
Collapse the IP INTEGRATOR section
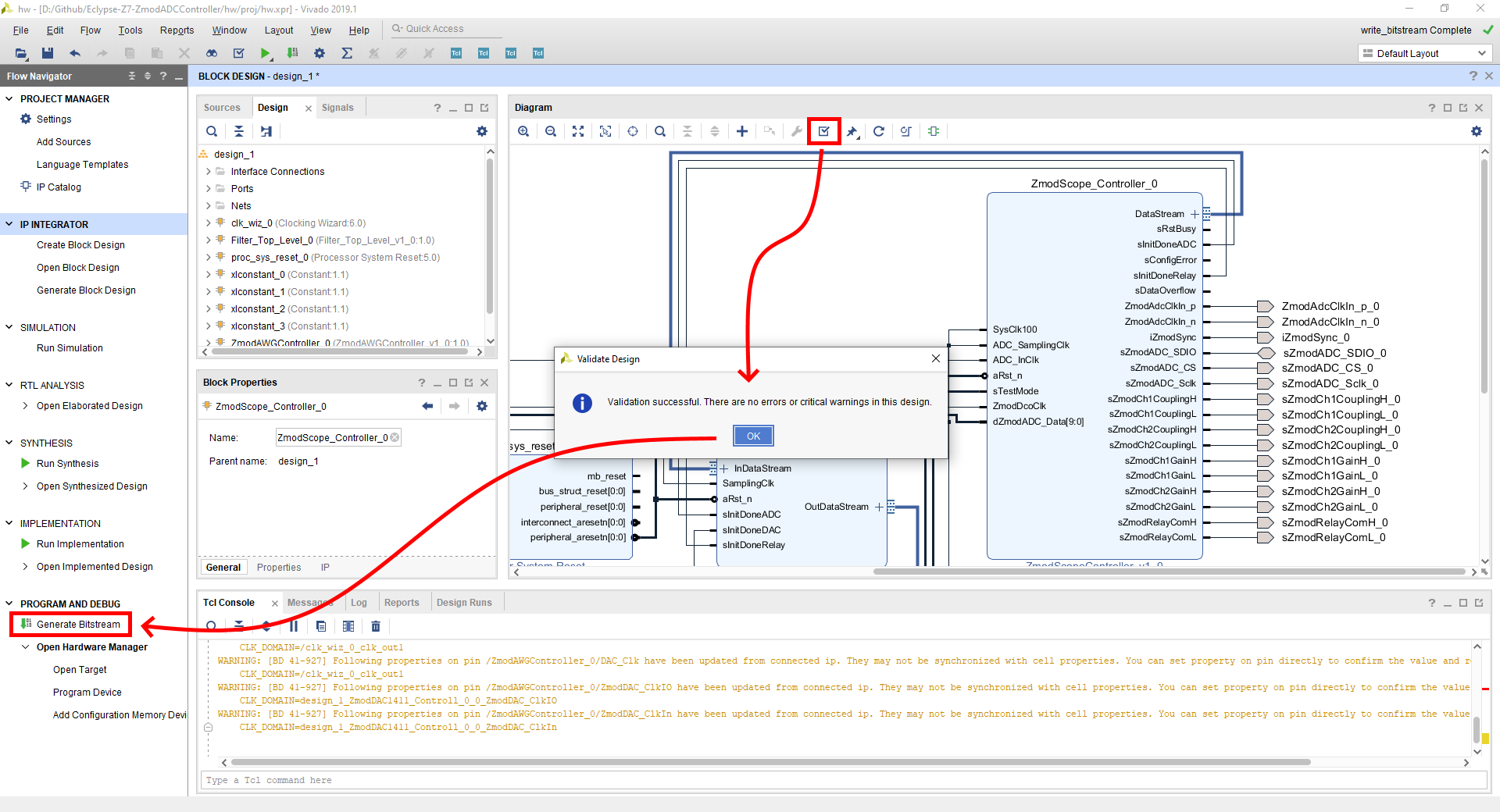pyautogui.click(x=9, y=224)
